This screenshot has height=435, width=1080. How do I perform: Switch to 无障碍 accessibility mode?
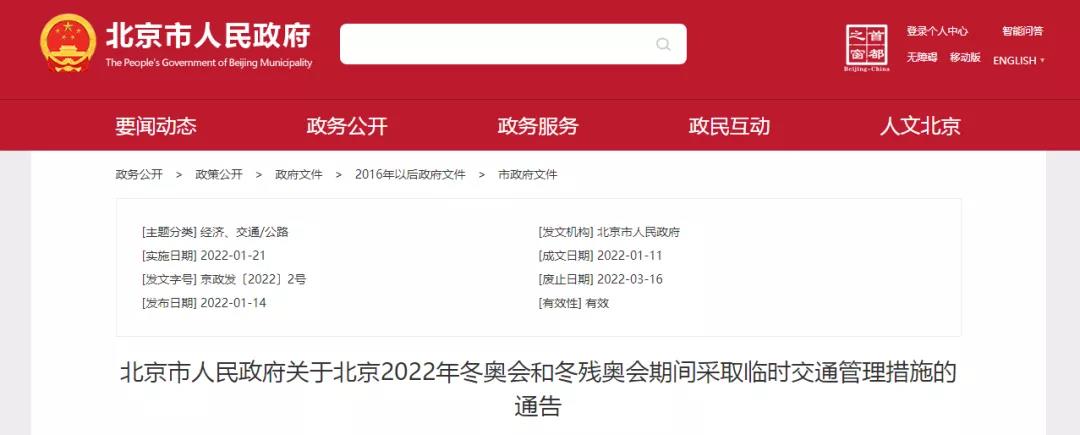coord(922,58)
